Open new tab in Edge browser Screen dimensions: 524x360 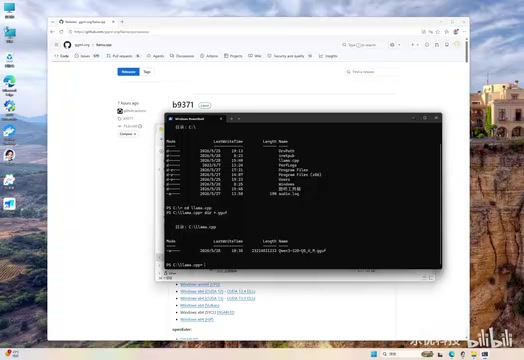[122, 22]
